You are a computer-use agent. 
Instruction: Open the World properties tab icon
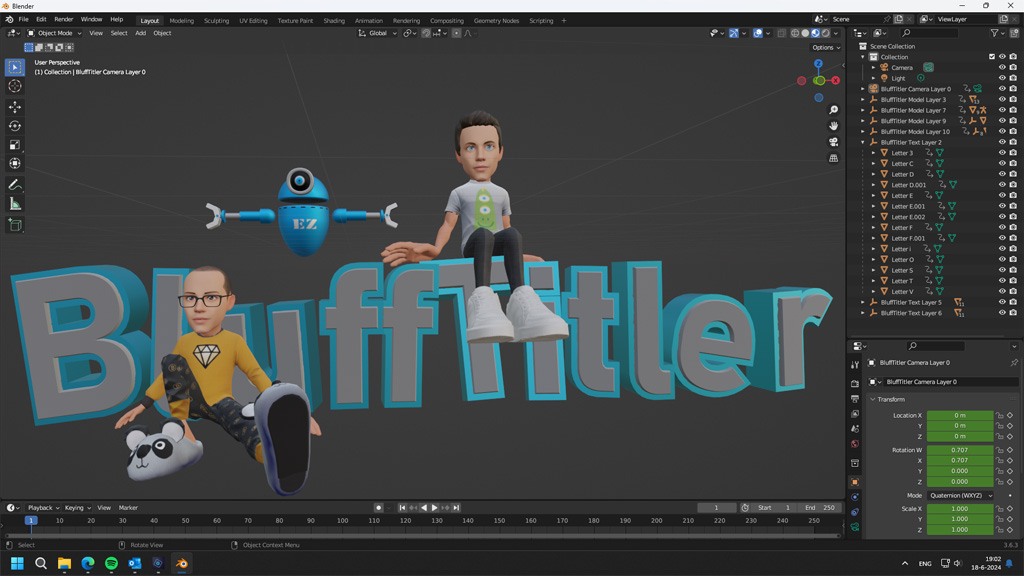coord(855,444)
